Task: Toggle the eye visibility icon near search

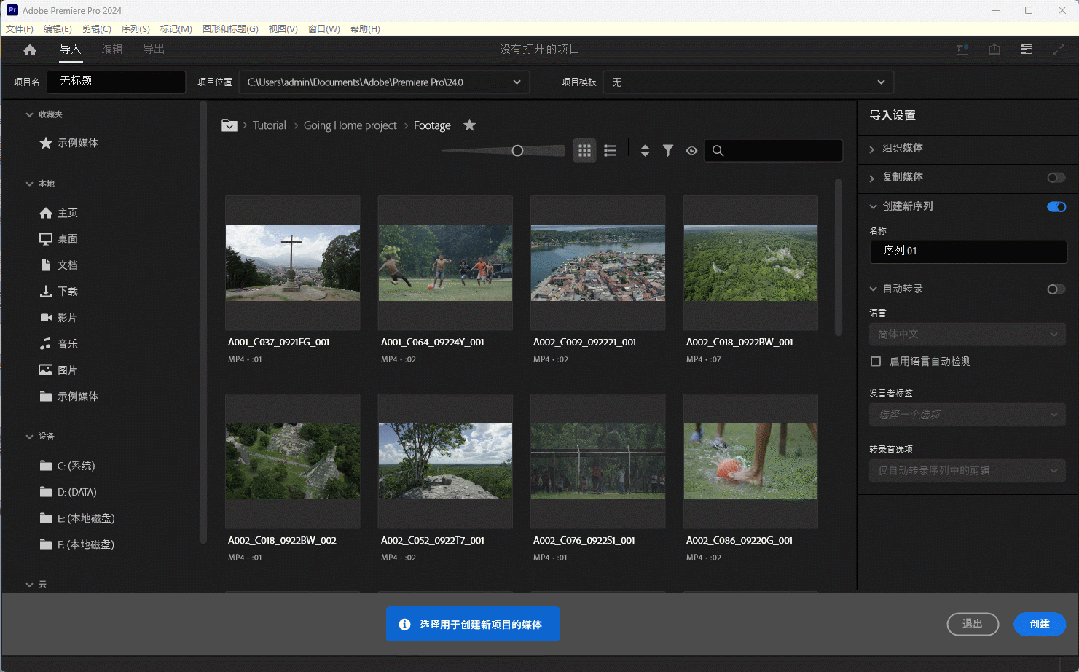Action: (691, 151)
